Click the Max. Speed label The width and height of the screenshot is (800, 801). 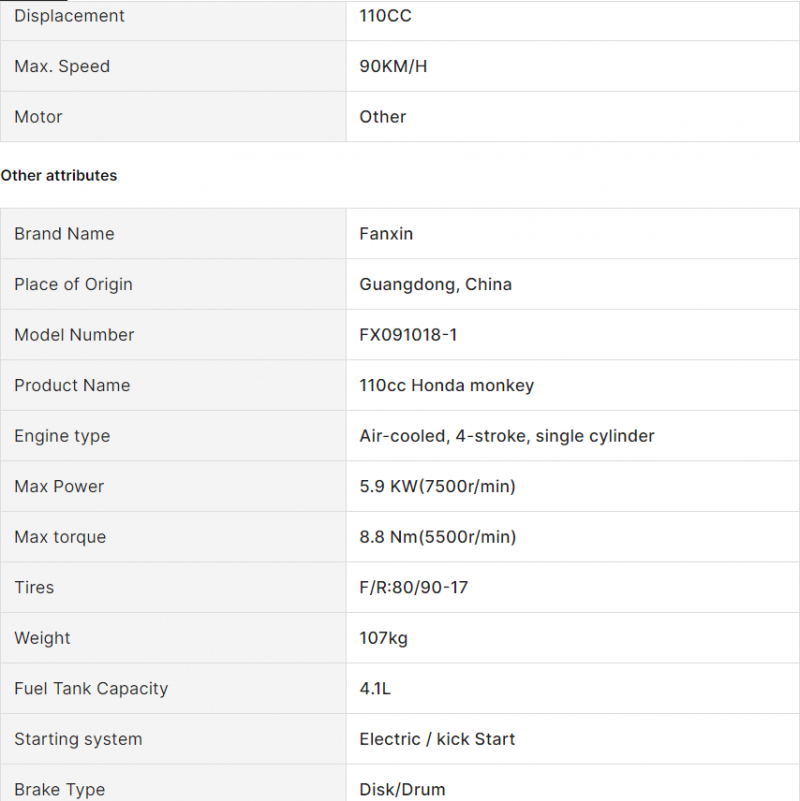[x=62, y=66]
